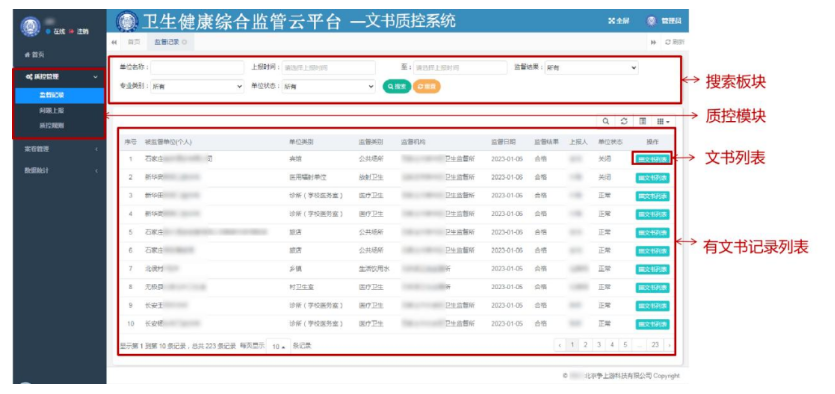Viewport: 835px width, 394px height.
Task: Click the 刷新 refresh button
Action: (x=675, y=42)
